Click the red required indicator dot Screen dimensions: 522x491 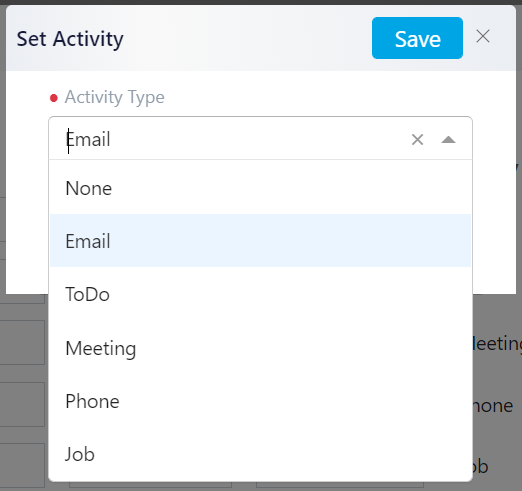[x=54, y=98]
